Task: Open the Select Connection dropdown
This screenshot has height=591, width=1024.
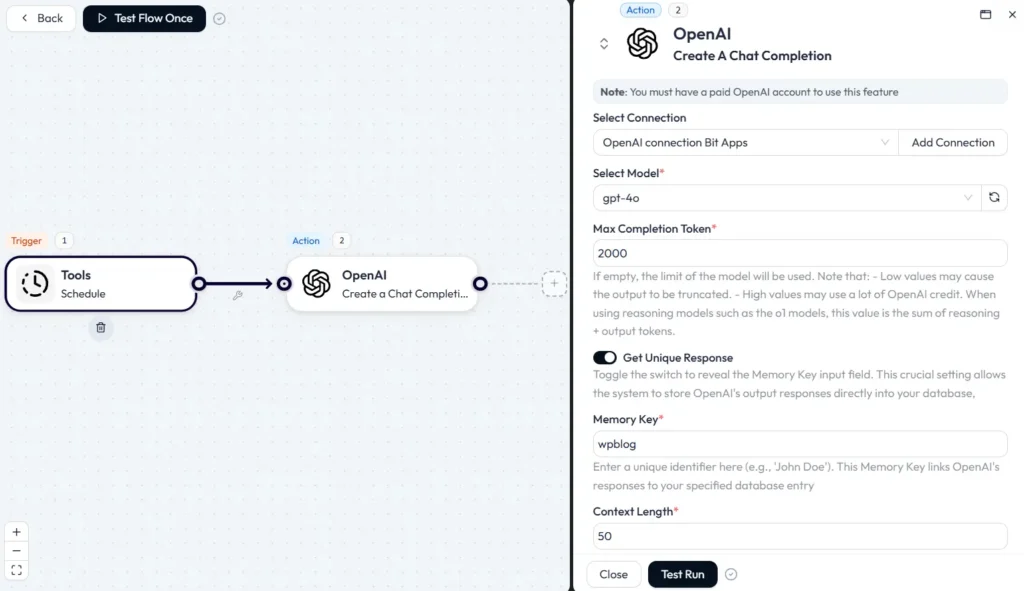Action: click(x=745, y=143)
